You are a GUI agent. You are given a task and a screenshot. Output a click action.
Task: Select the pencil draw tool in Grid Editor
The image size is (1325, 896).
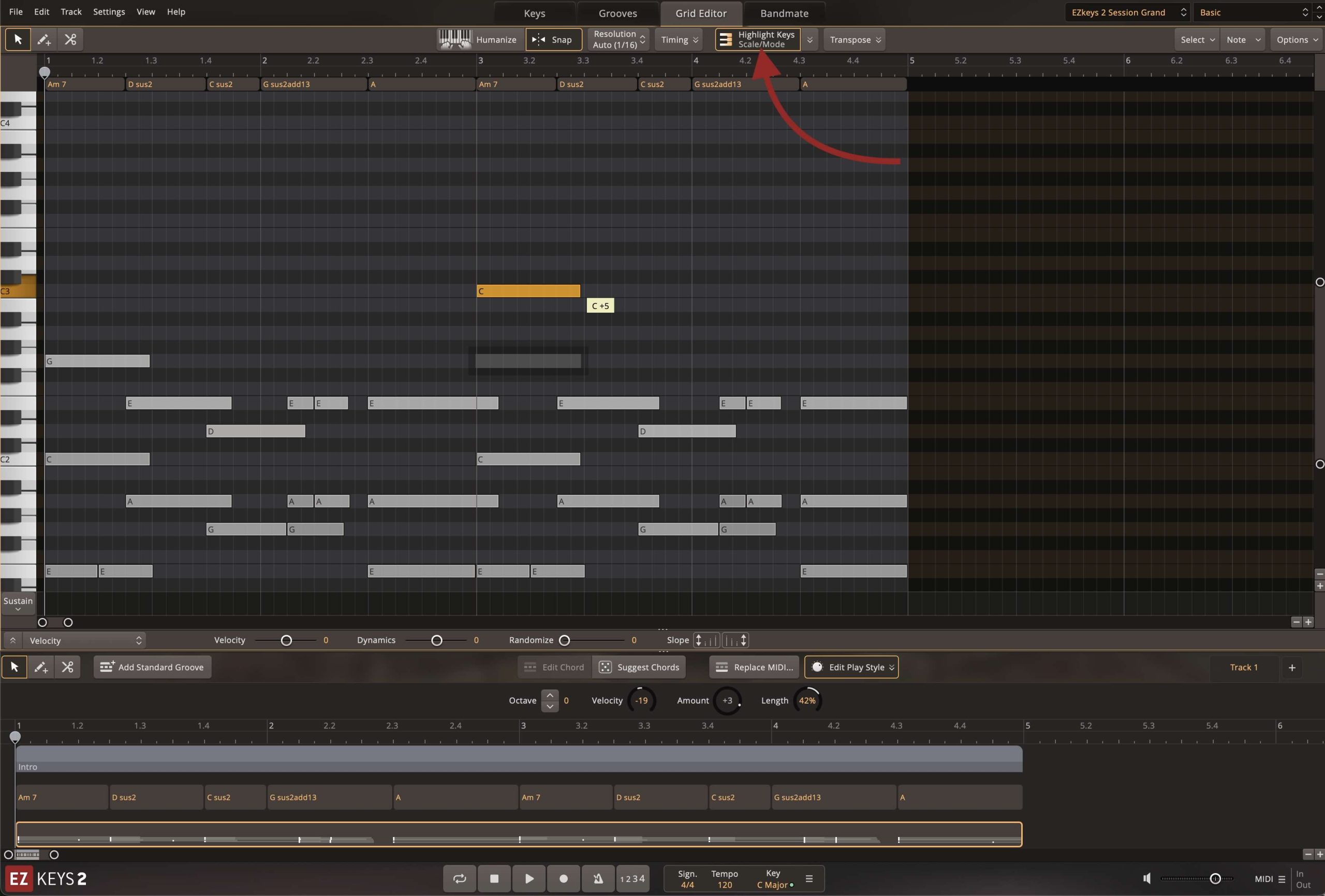click(x=44, y=39)
